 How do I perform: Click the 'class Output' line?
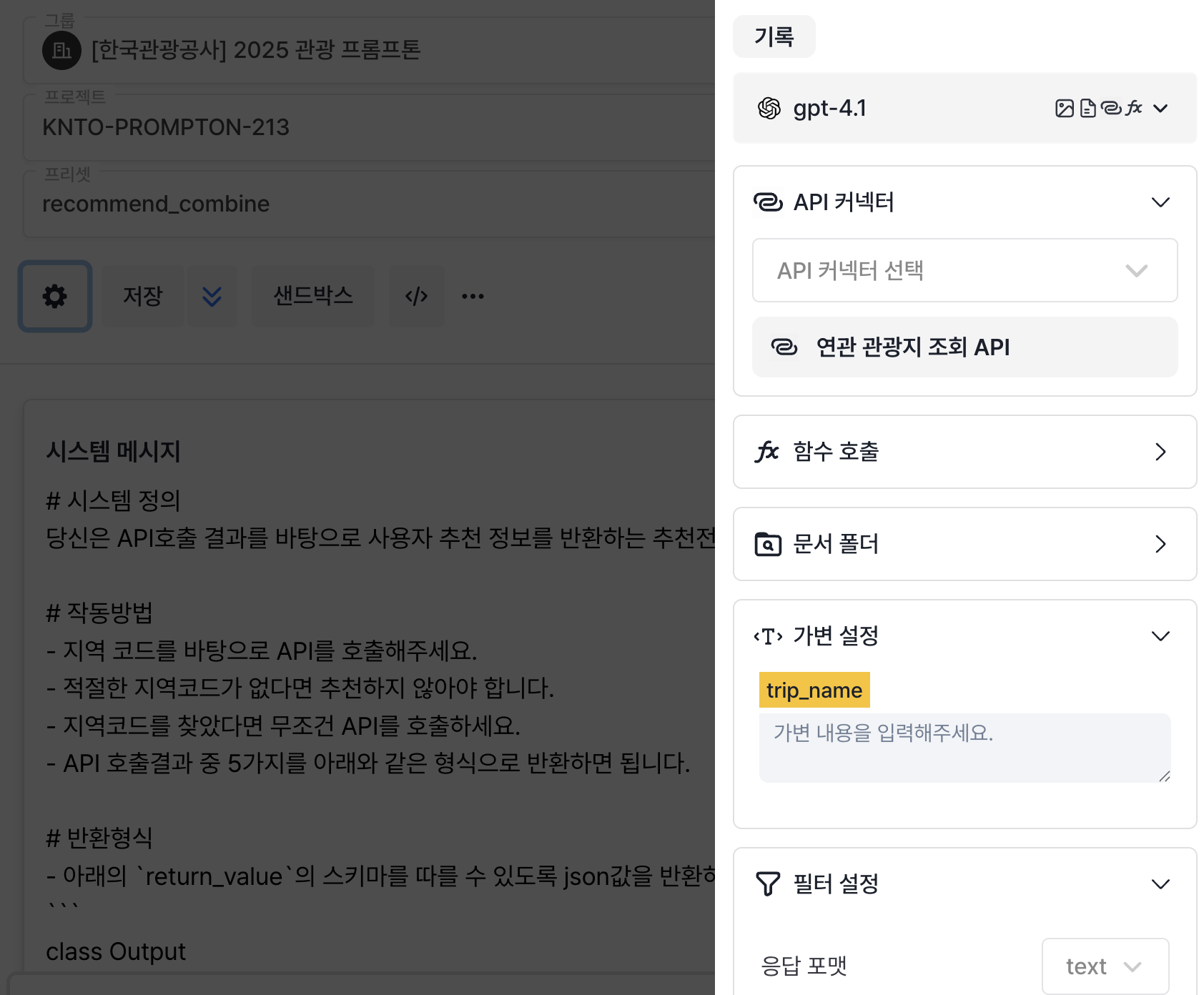tap(116, 951)
